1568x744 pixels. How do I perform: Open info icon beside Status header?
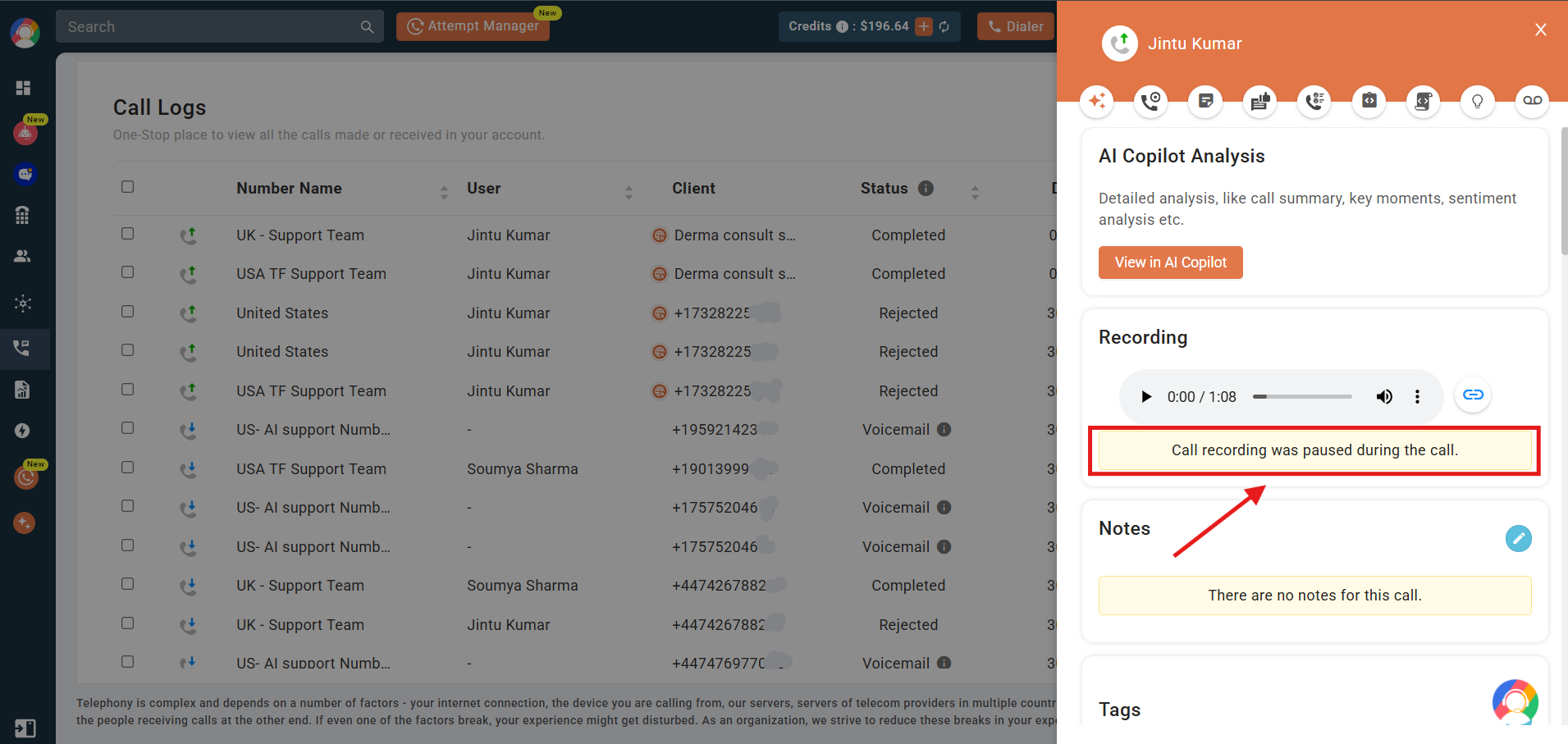pyautogui.click(x=926, y=188)
